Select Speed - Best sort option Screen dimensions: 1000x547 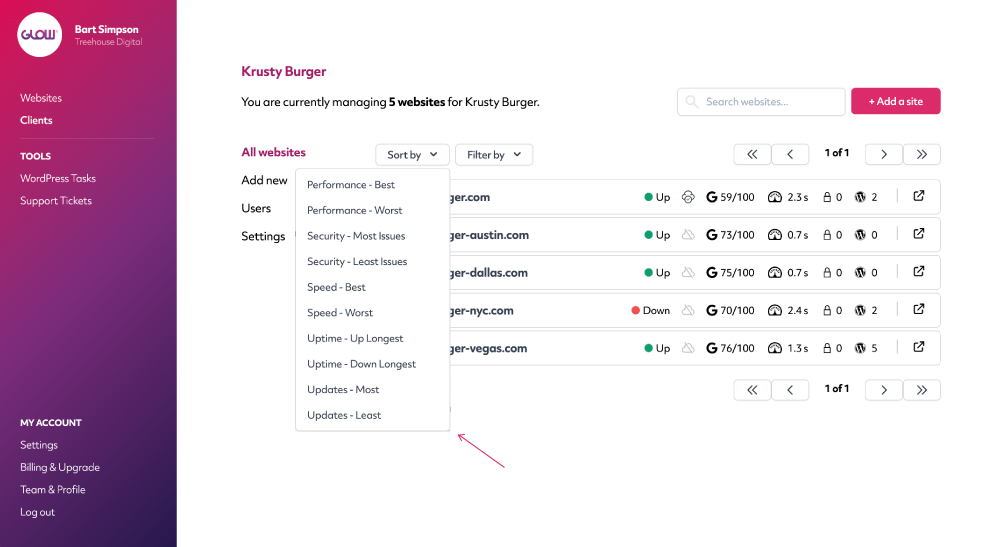click(336, 287)
